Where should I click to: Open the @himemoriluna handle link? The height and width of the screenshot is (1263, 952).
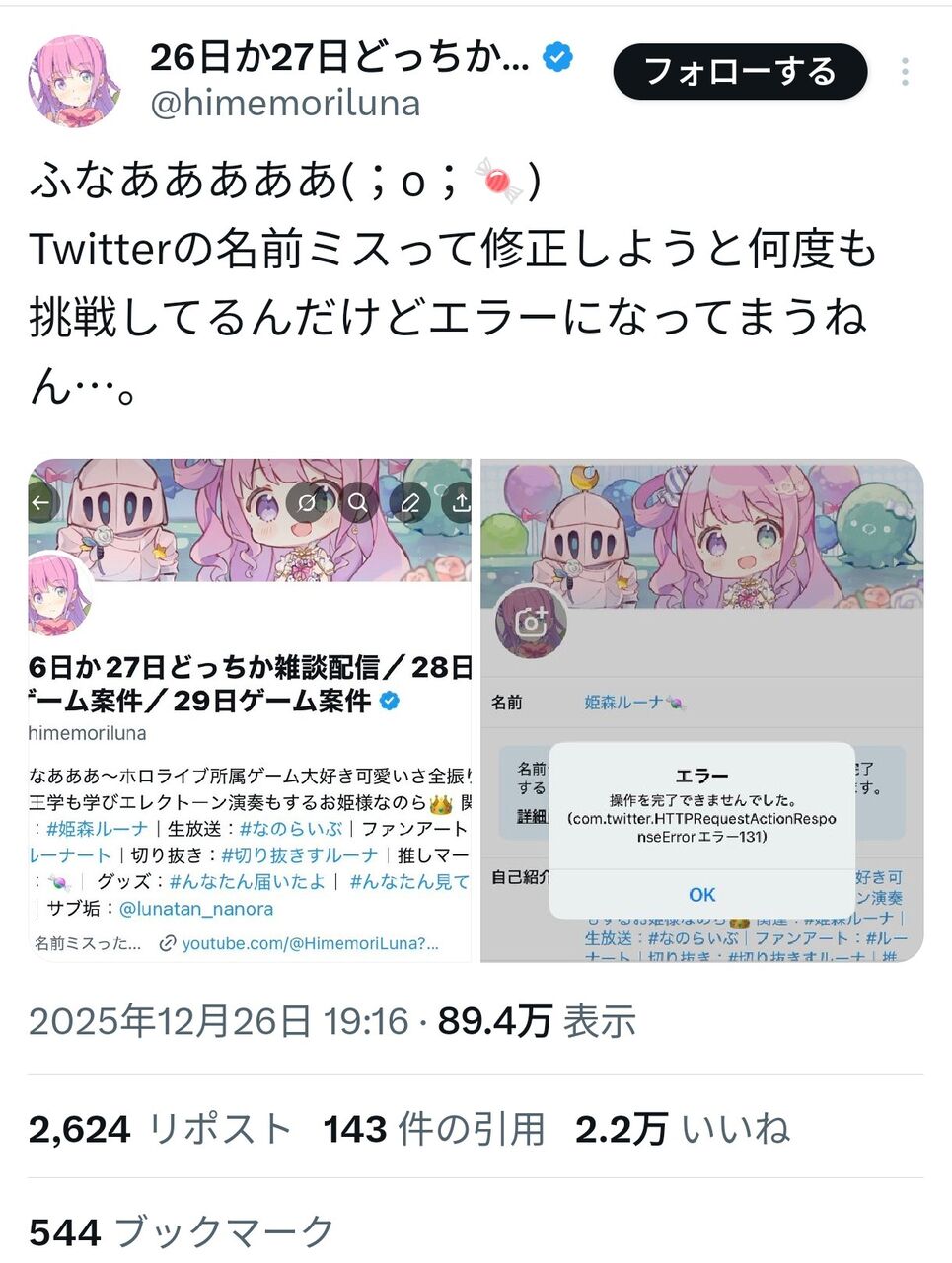[x=285, y=103]
